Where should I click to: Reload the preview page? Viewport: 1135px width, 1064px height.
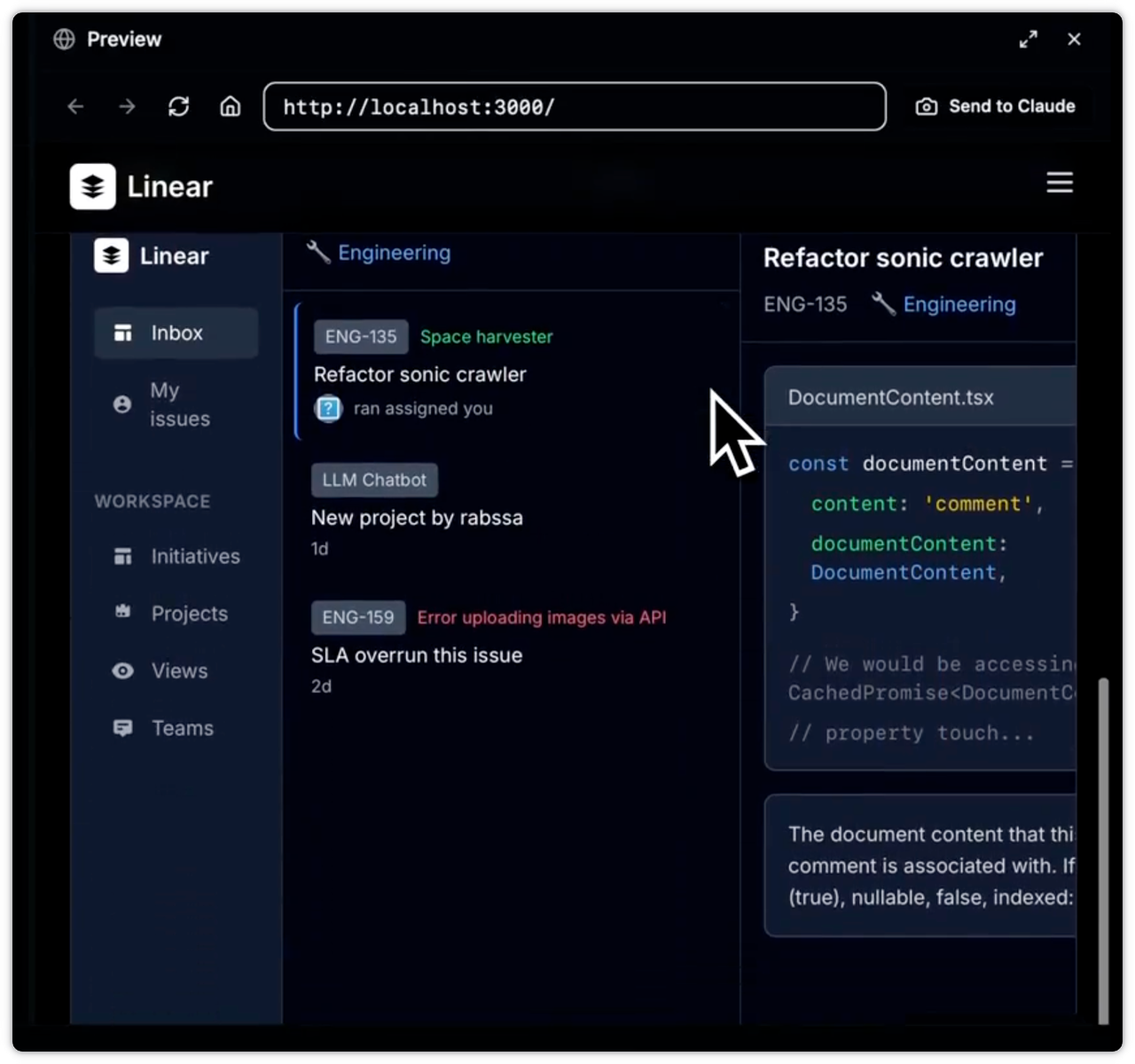[x=178, y=106]
